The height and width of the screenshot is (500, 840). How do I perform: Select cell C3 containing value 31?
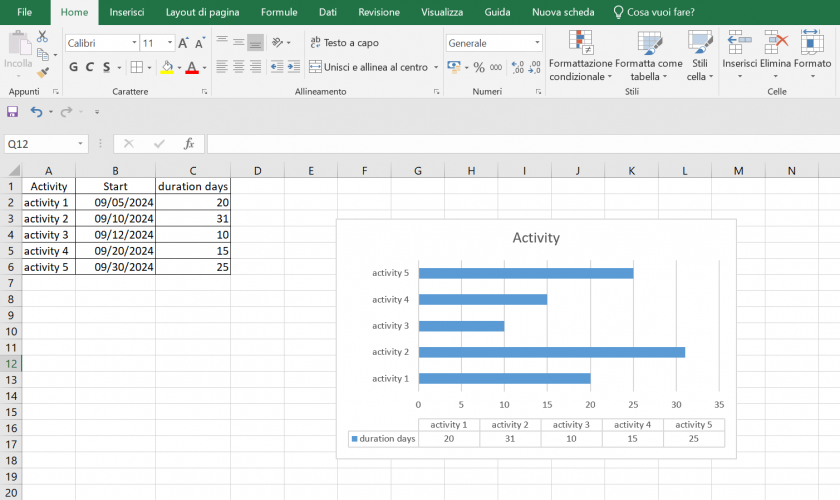pyautogui.click(x=193, y=218)
